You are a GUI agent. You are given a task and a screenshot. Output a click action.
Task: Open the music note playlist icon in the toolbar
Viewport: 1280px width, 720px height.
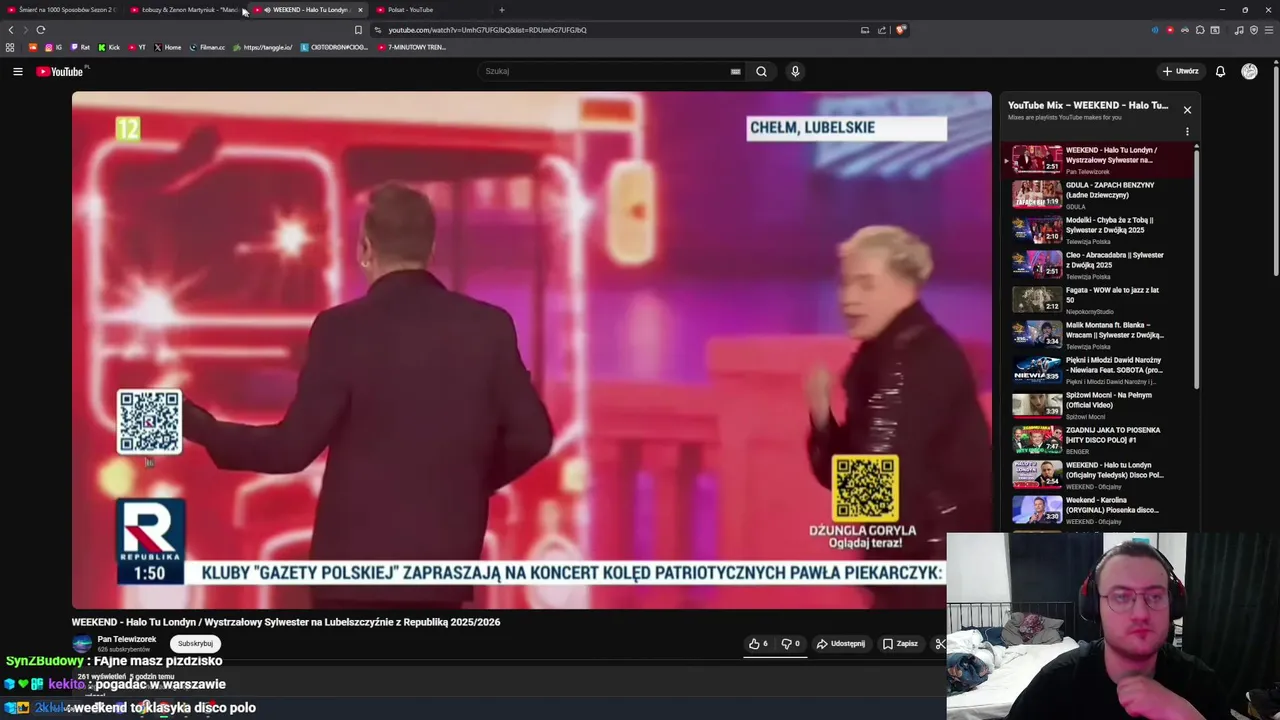click(x=1240, y=30)
